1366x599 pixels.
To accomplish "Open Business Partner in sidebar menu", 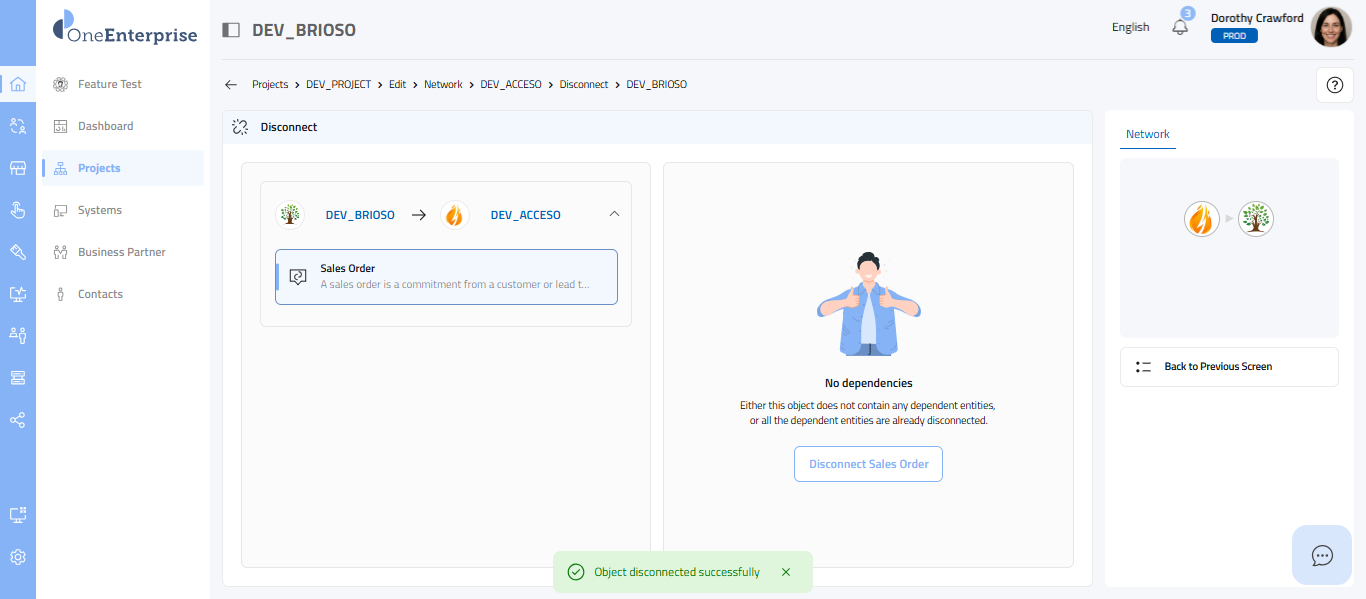I will (121, 252).
